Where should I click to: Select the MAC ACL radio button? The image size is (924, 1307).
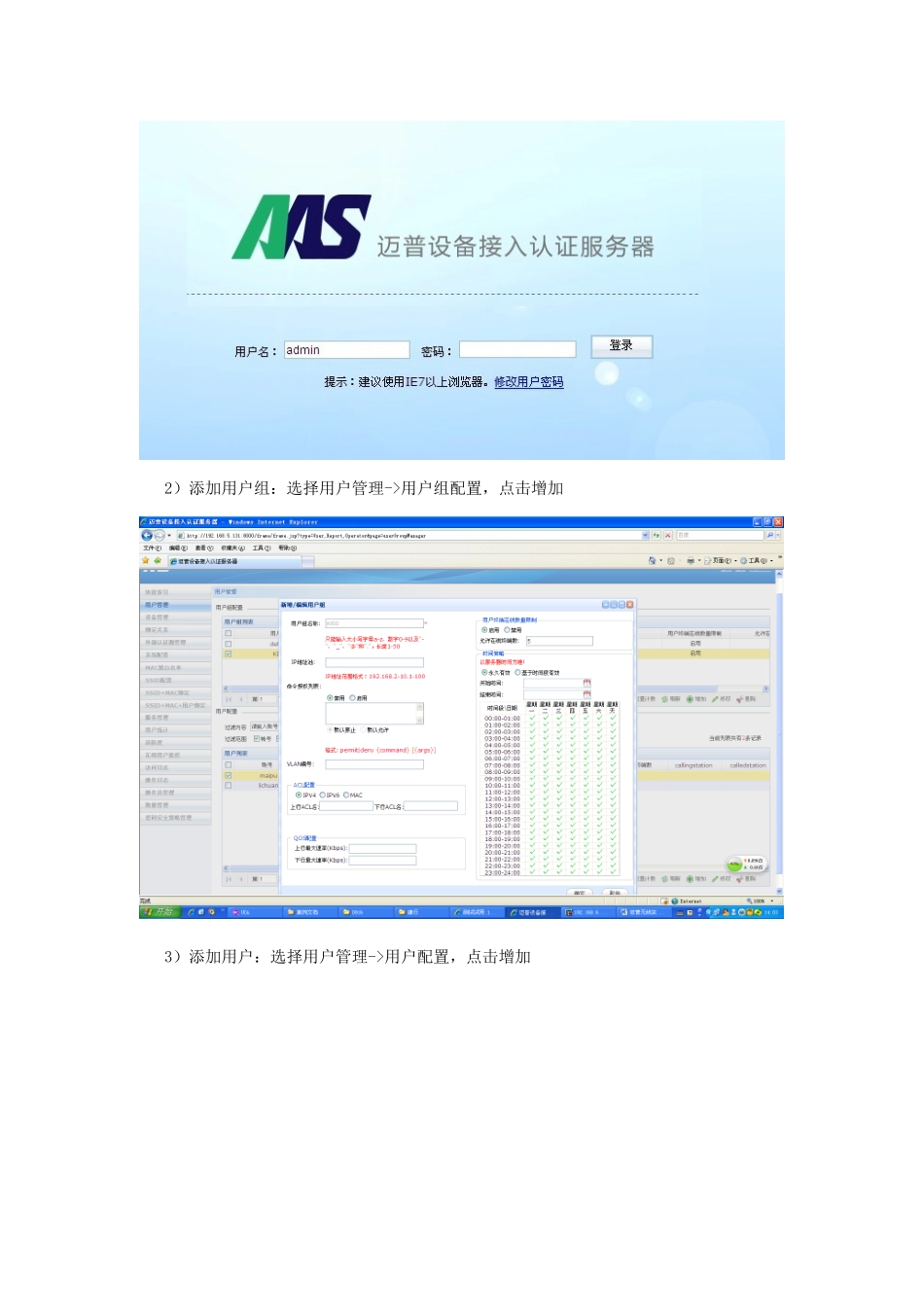pos(346,795)
